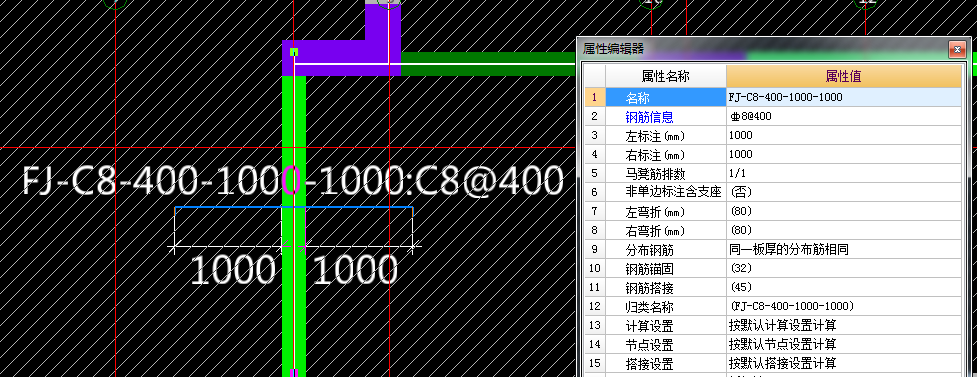Edit name value FJ-C8-400-1000-1000
The height and width of the screenshot is (377, 977).
click(844, 97)
